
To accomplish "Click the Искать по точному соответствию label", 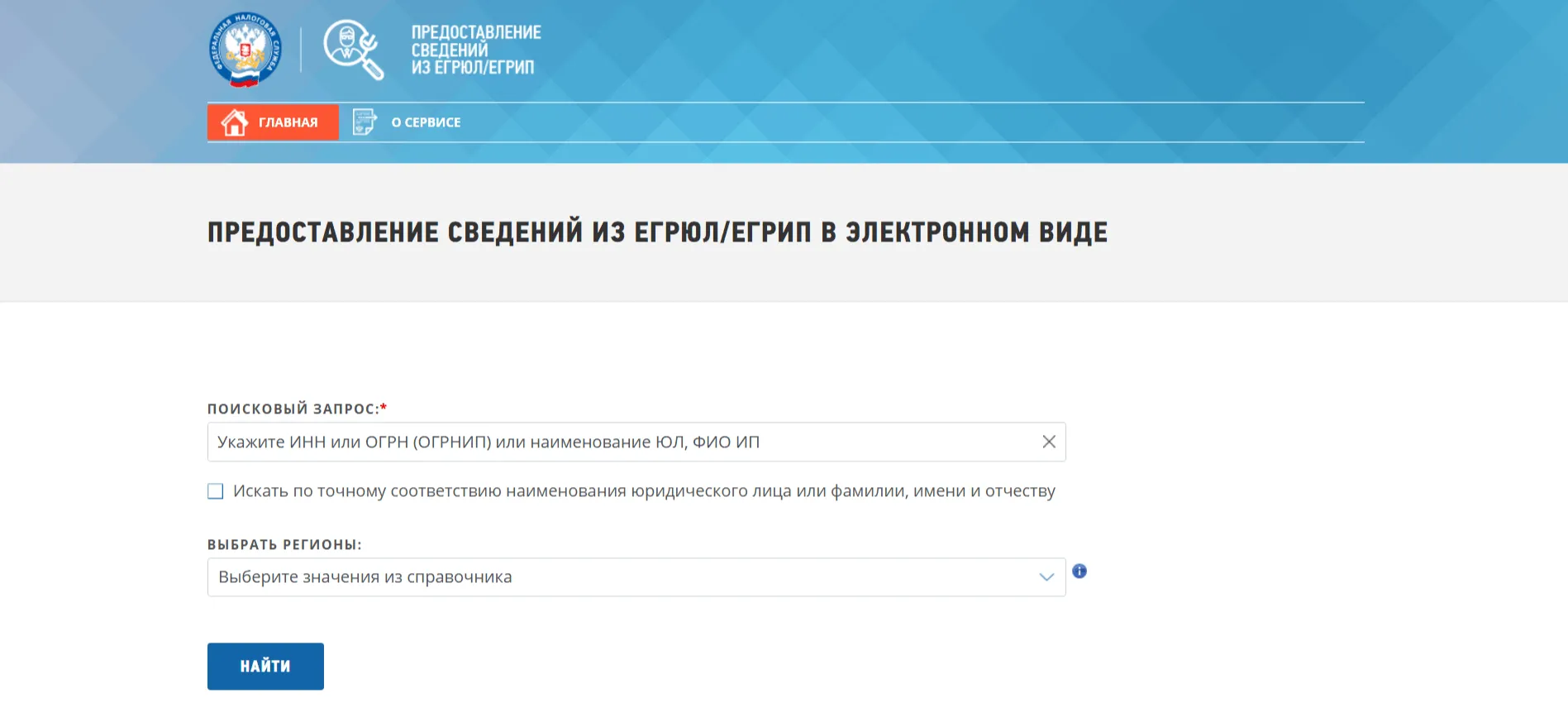I will 643,491.
